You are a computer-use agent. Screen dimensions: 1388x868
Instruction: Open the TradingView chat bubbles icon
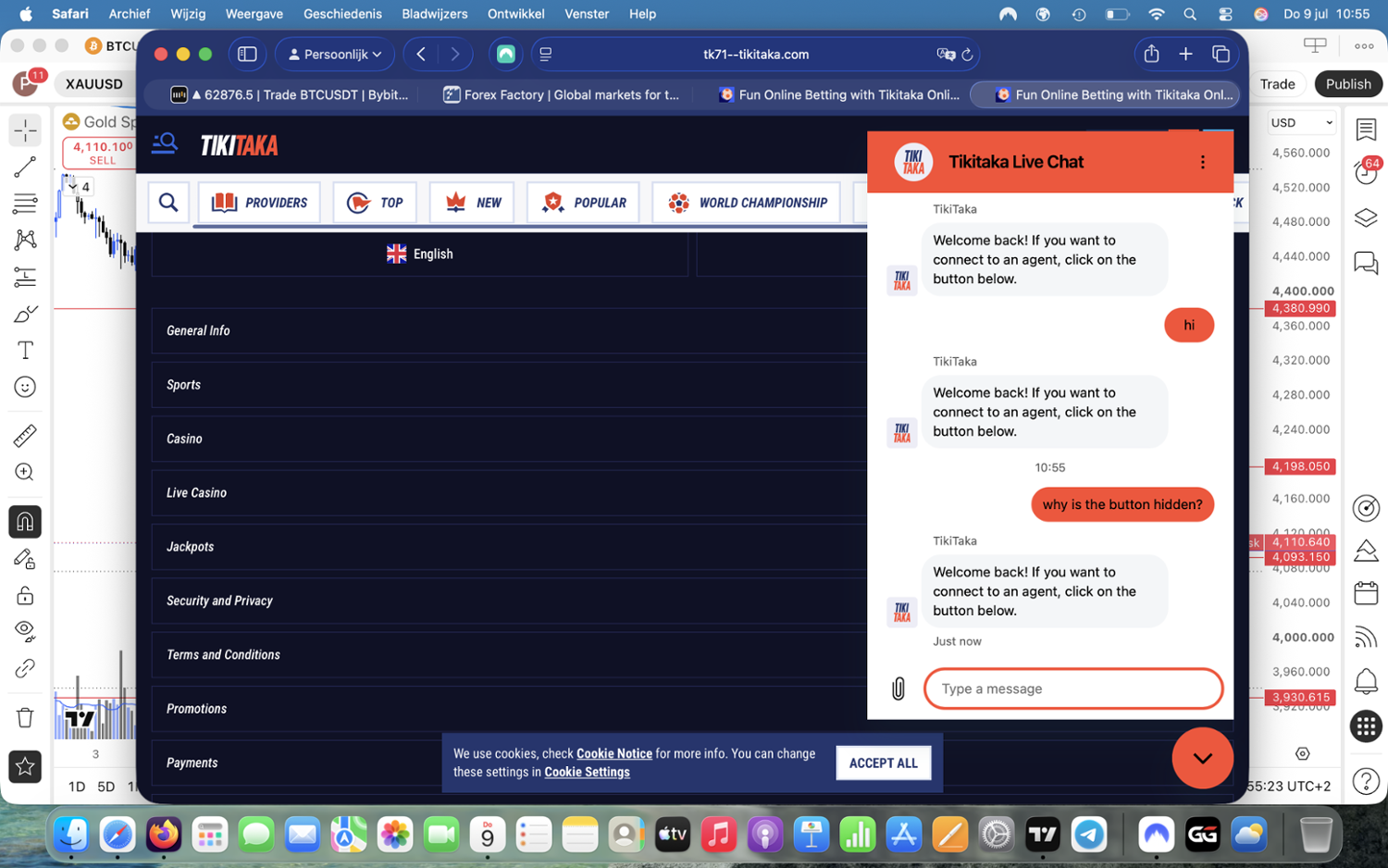1367,263
